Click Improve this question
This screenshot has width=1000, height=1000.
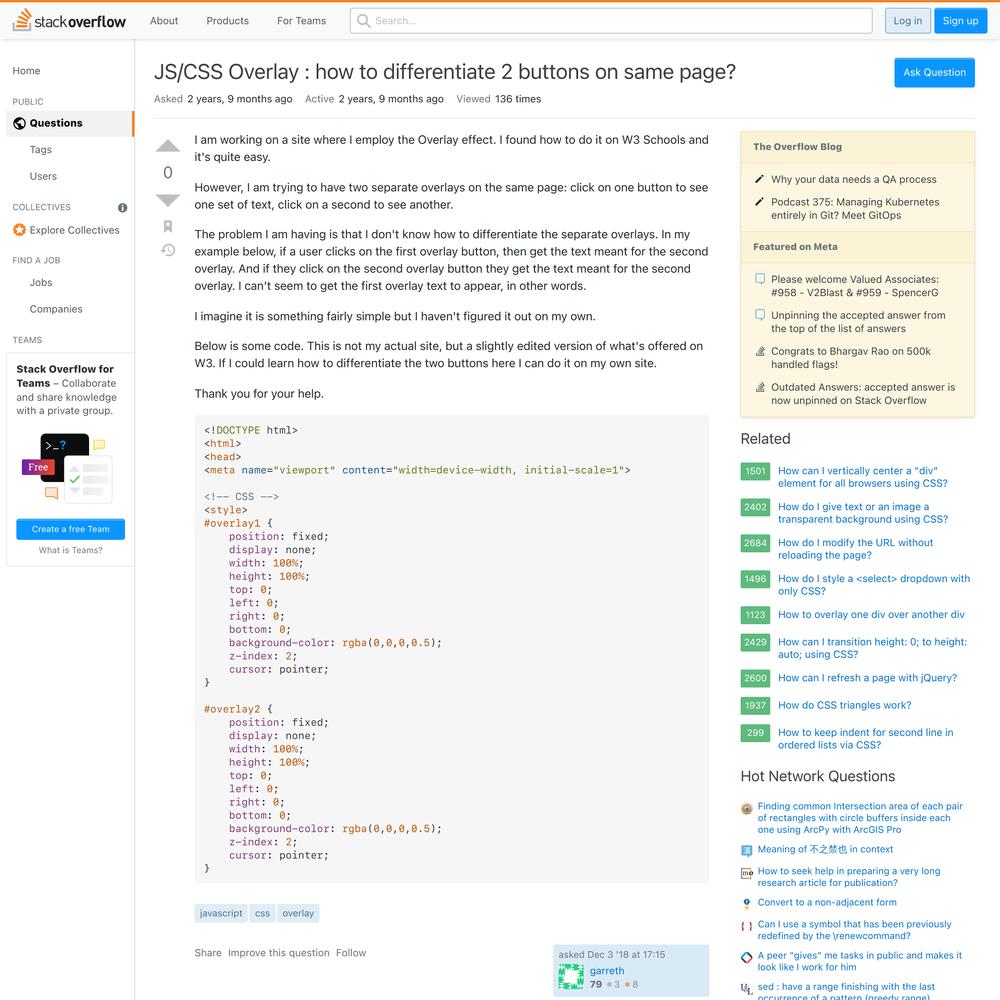tap(279, 953)
